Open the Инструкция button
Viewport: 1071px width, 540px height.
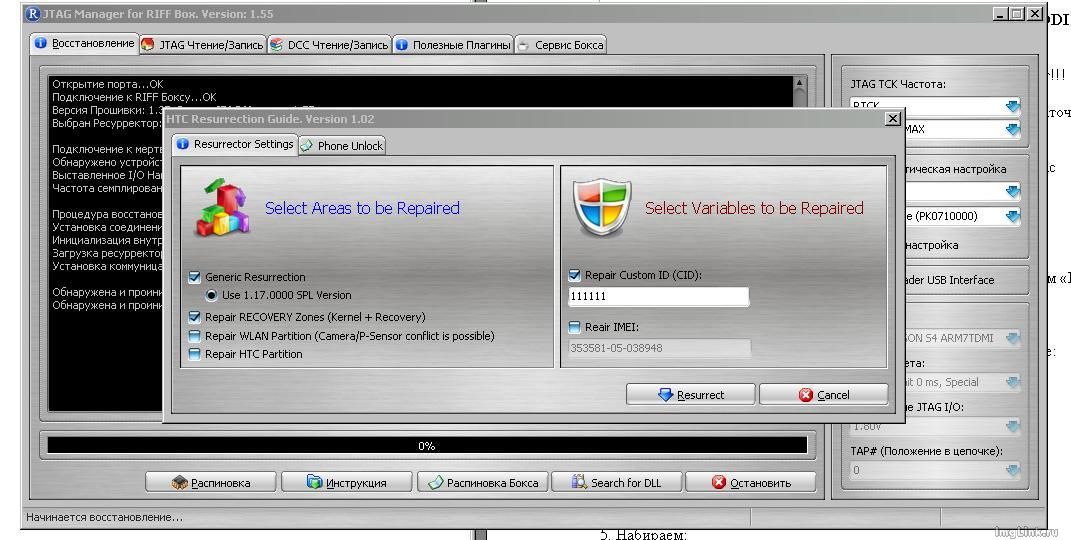click(346, 483)
